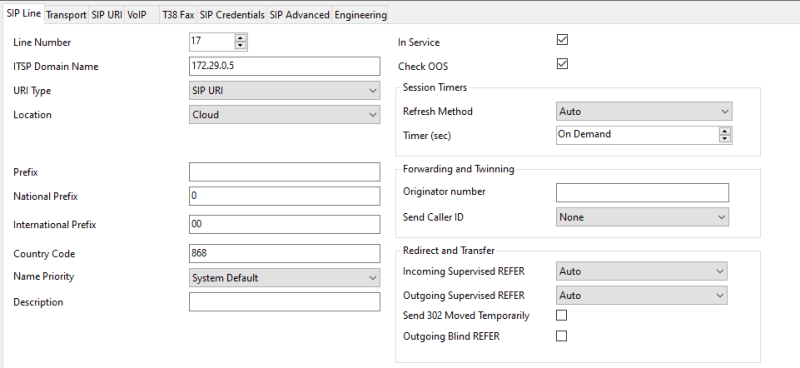Open the URI Type dropdown
The height and width of the screenshot is (368, 800).
[x=285, y=90]
